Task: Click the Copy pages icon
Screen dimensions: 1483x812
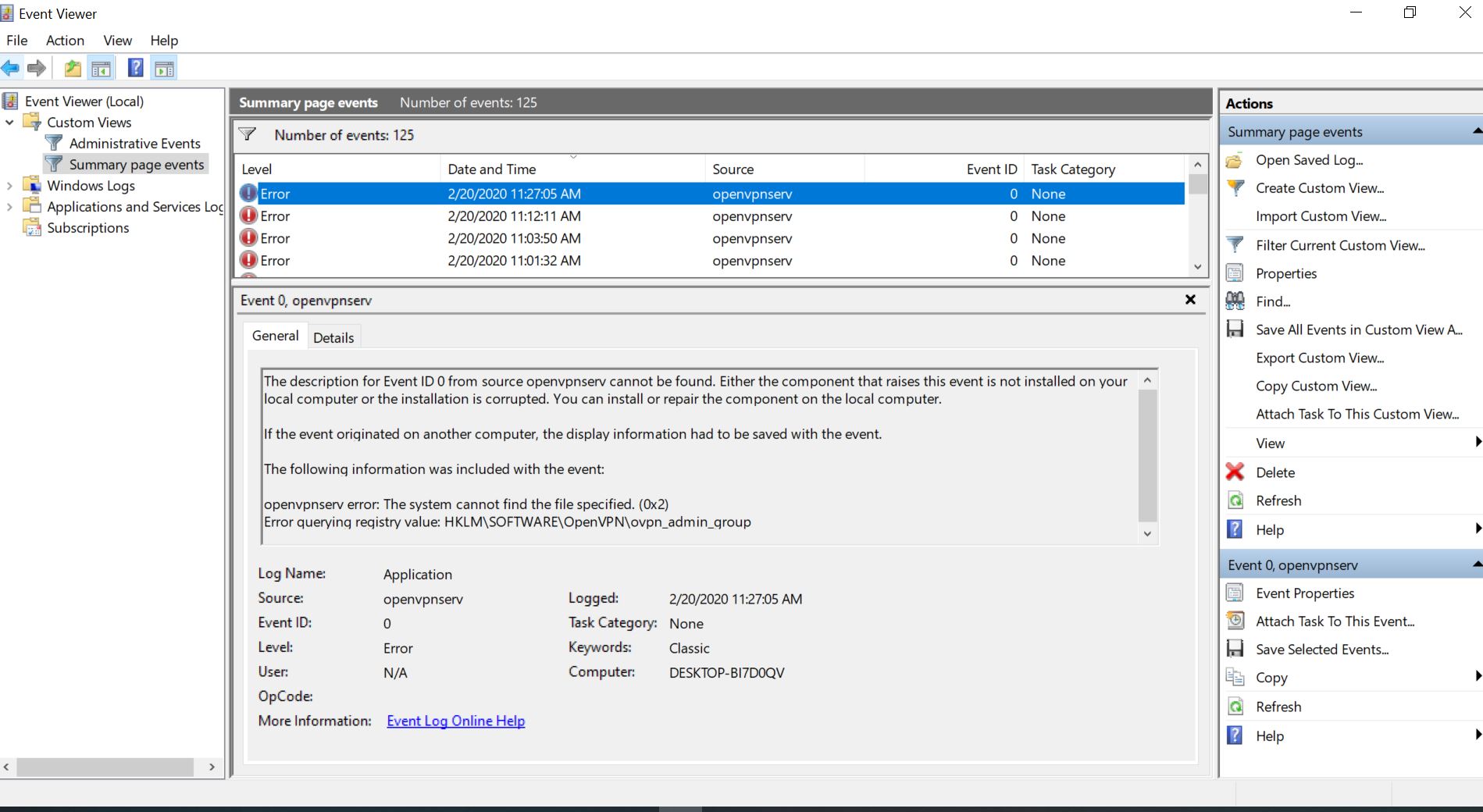Action: (1235, 677)
